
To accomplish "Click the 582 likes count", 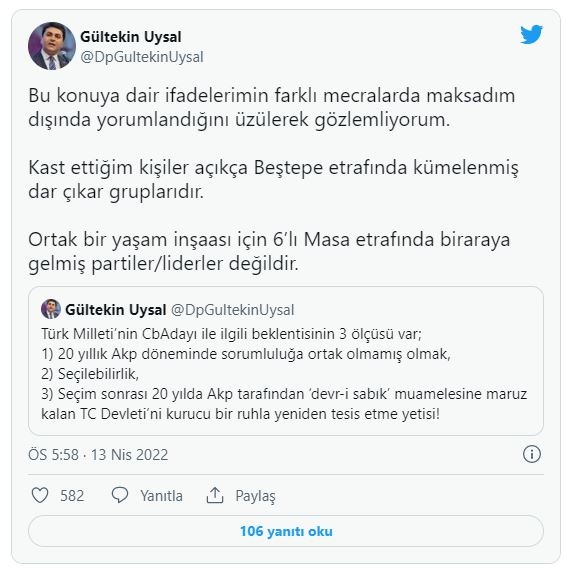I will (72, 496).
